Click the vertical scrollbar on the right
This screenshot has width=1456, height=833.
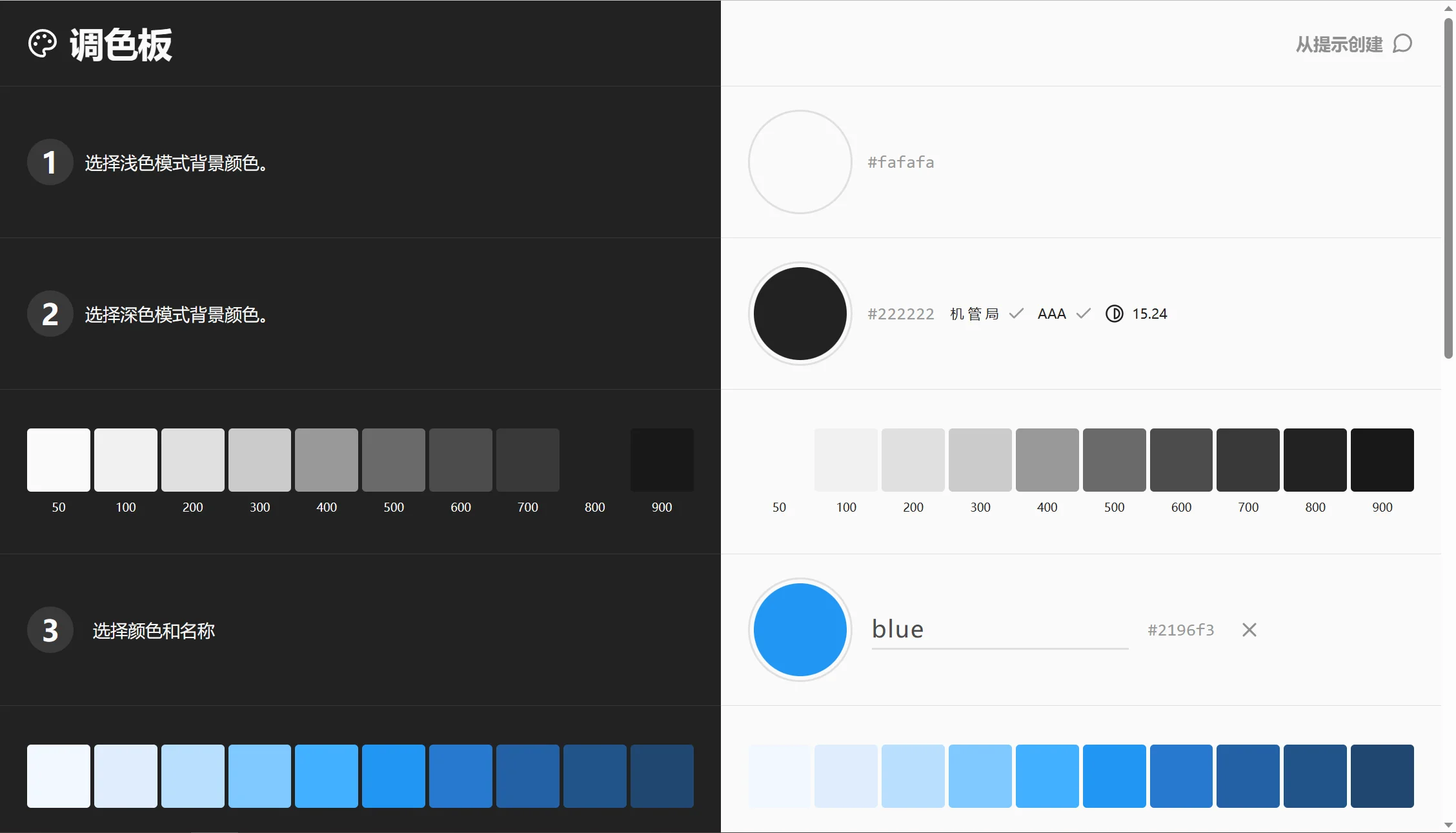(x=1448, y=194)
